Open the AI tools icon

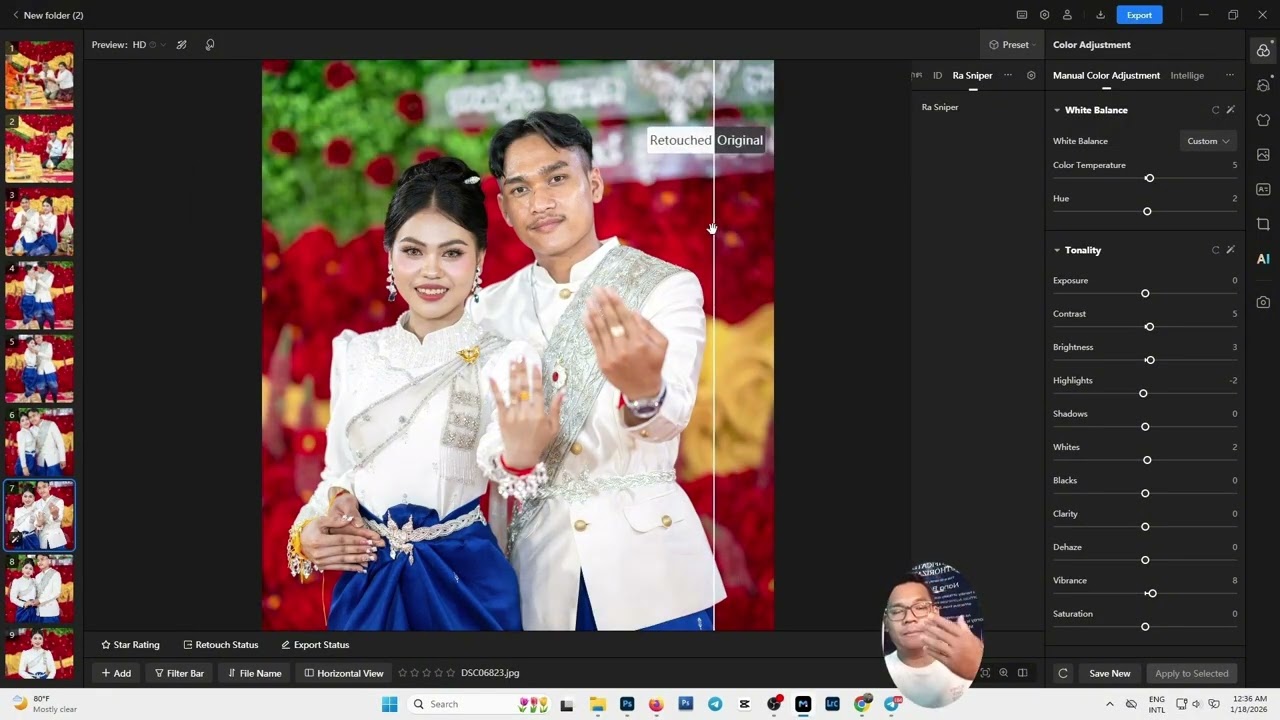1263,259
